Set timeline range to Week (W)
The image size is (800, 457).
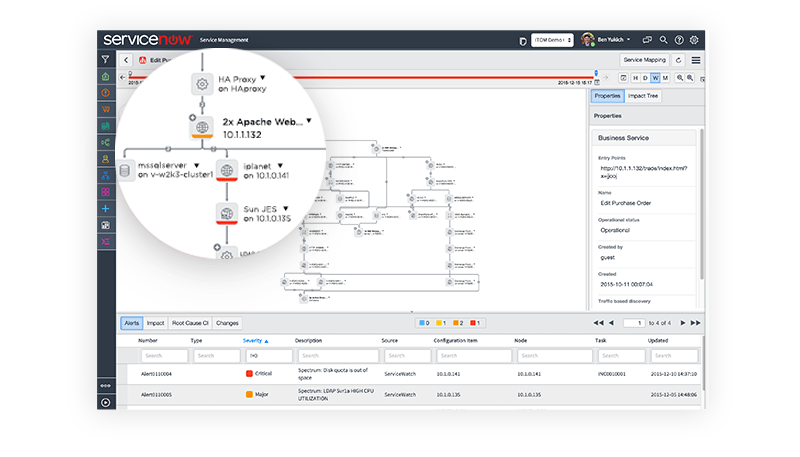tap(656, 78)
